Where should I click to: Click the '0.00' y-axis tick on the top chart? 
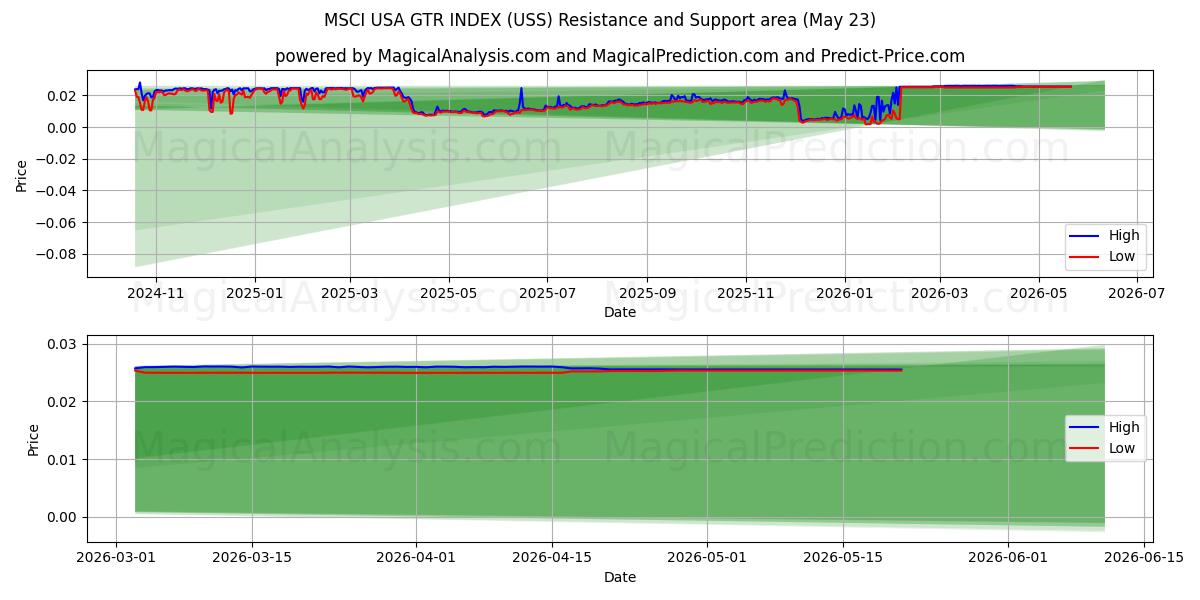(x=64, y=127)
